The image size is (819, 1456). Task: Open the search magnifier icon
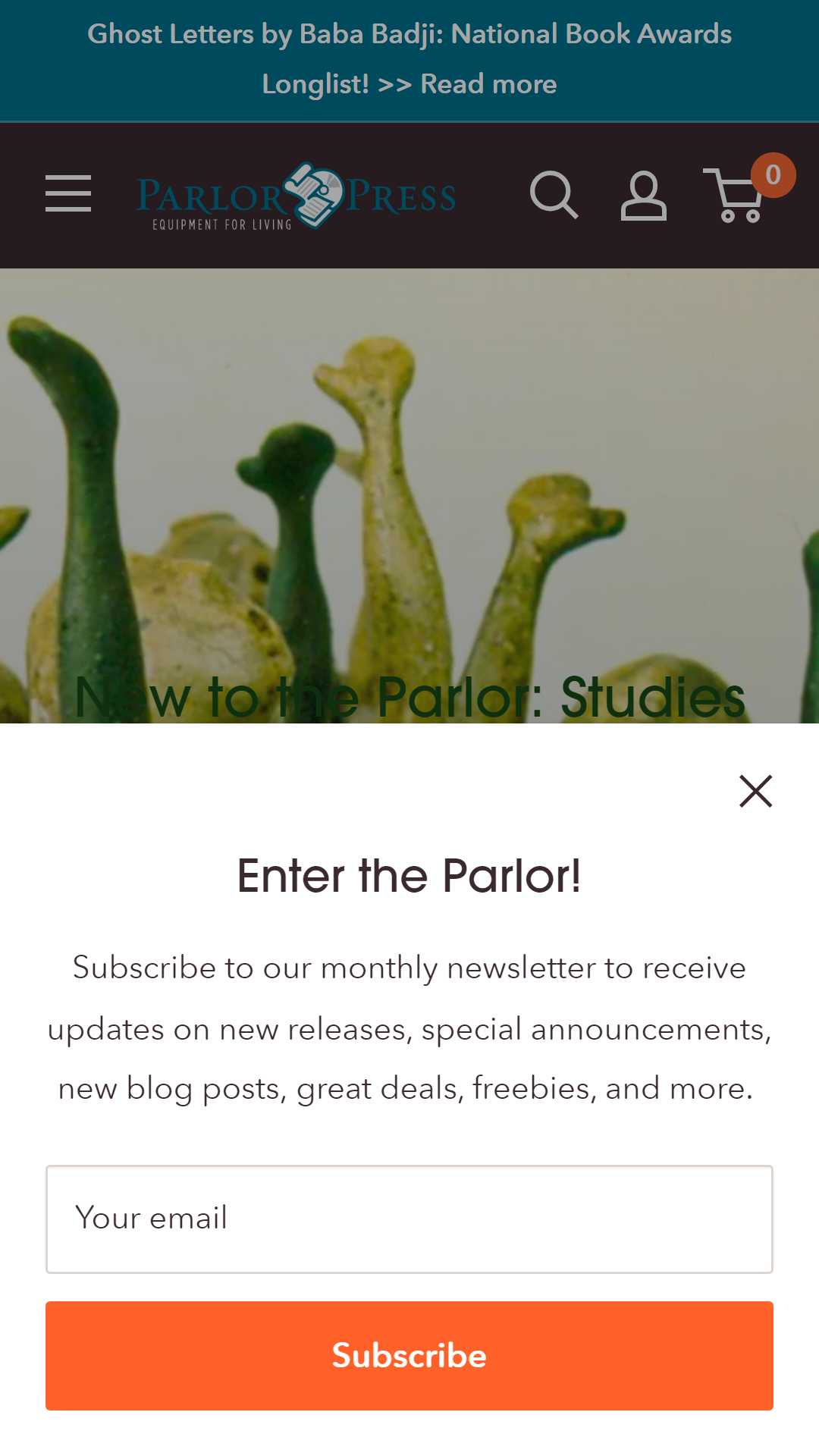[x=554, y=195]
